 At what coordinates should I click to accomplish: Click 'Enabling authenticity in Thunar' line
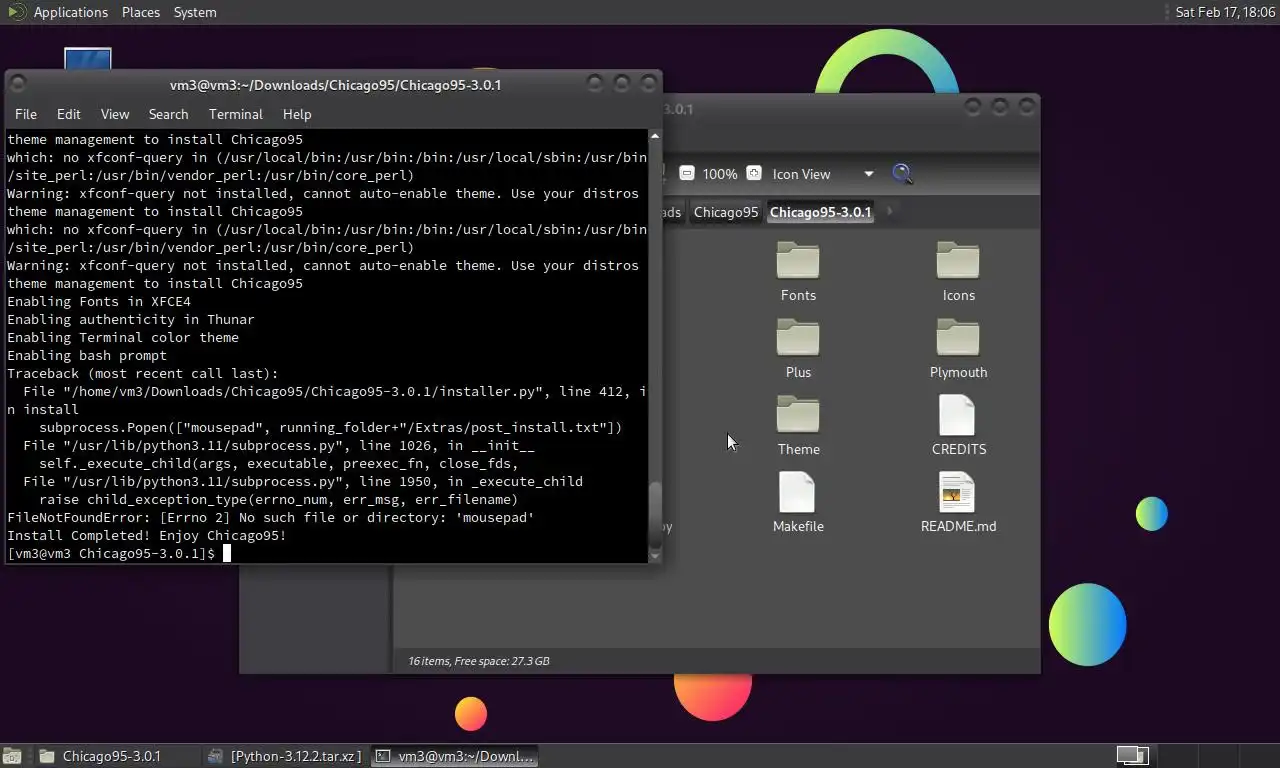pyautogui.click(x=131, y=319)
